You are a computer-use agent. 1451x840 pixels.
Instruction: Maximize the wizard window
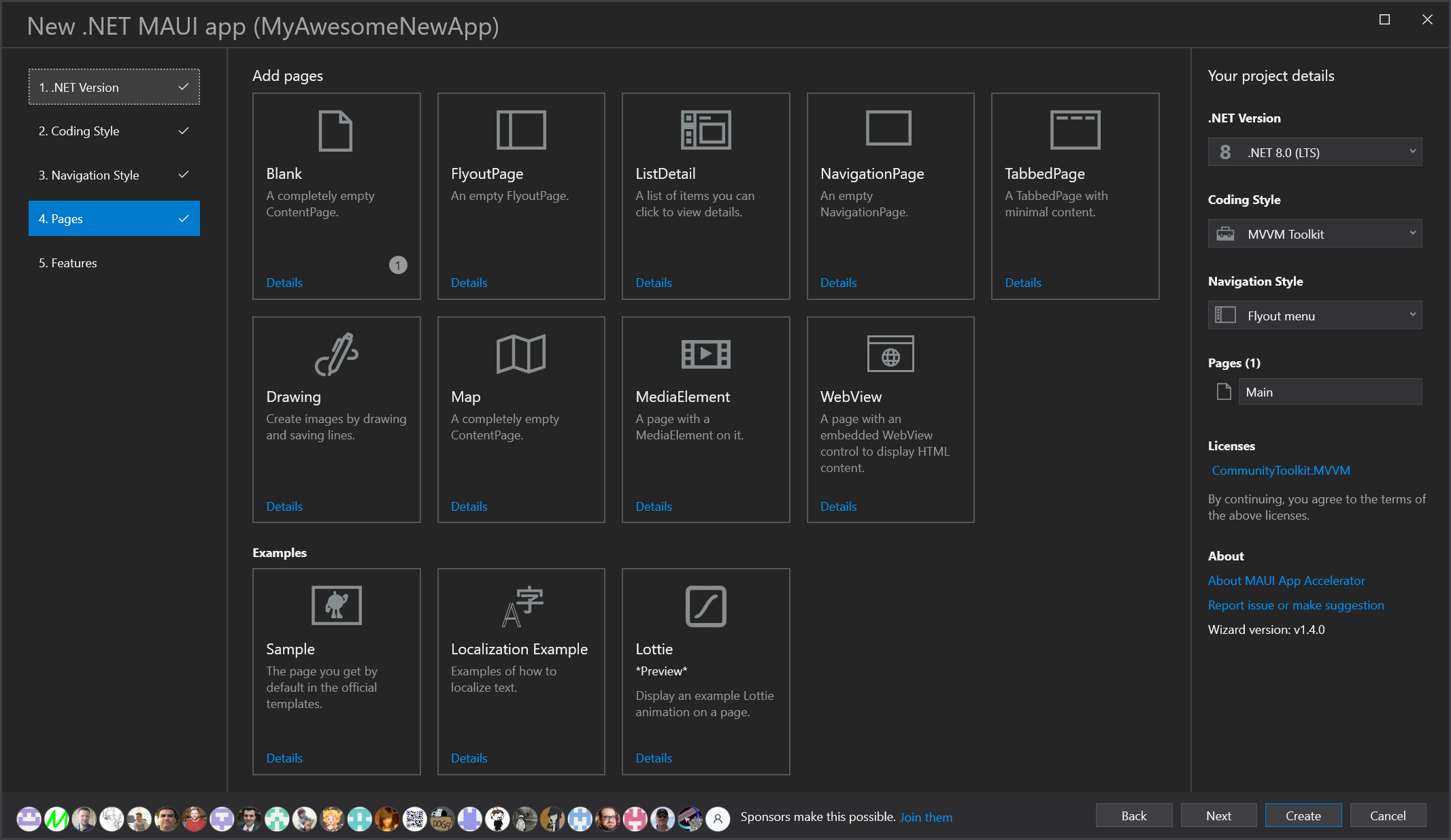pos(1384,20)
